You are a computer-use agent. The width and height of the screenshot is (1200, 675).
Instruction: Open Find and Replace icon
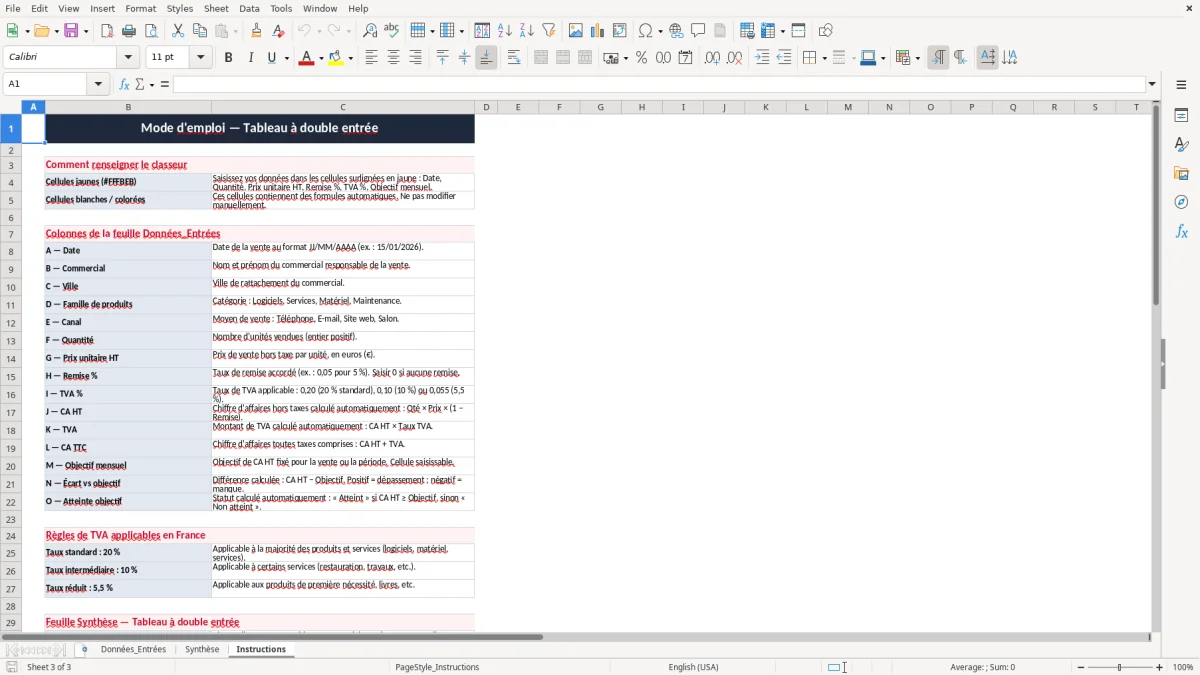[370, 31]
